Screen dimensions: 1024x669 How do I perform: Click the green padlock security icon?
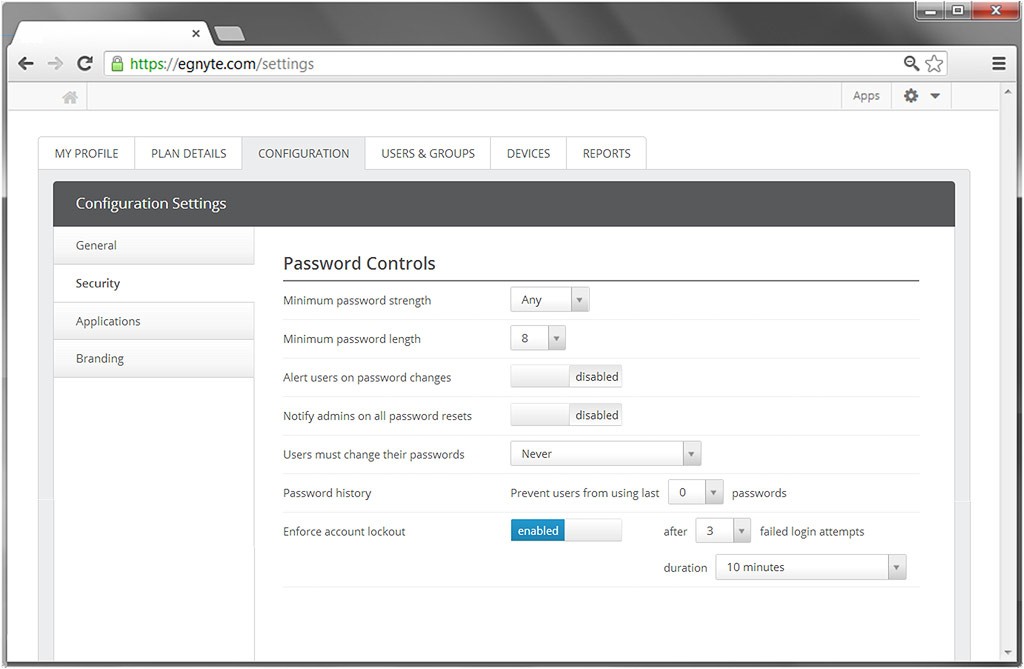[x=117, y=63]
